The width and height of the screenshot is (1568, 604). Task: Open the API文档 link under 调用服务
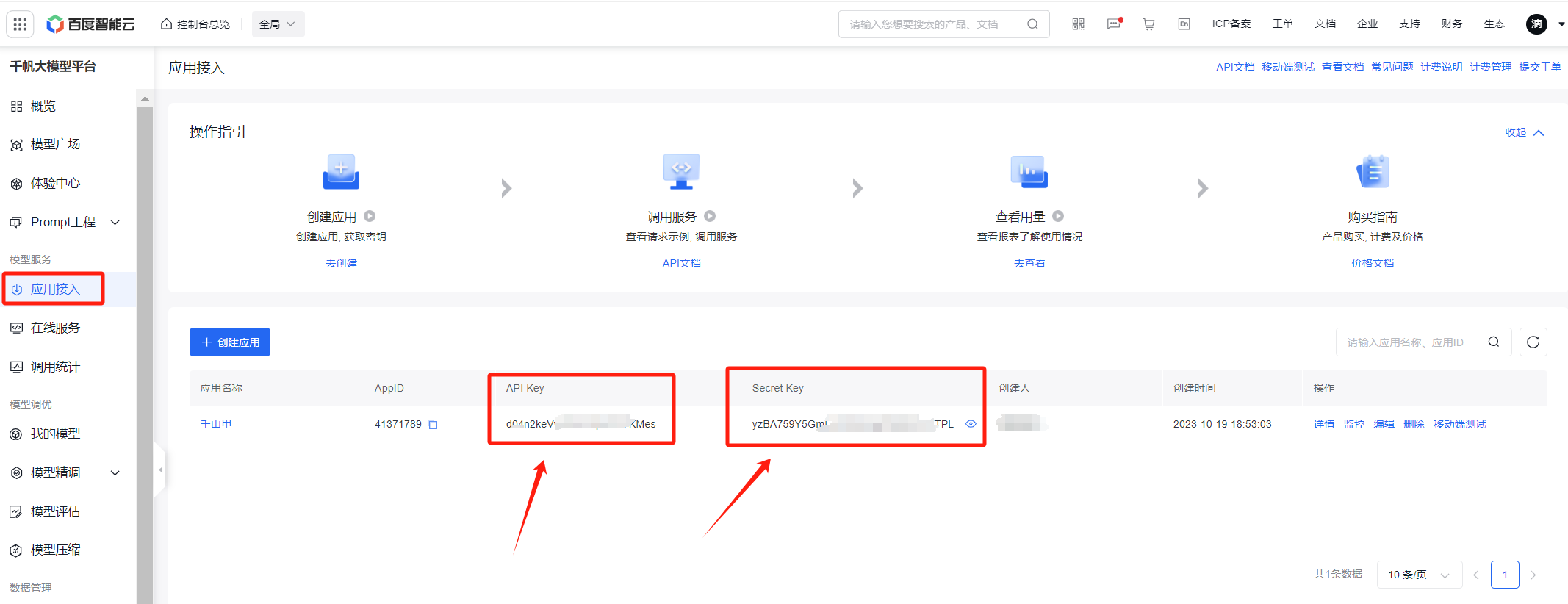point(681,263)
